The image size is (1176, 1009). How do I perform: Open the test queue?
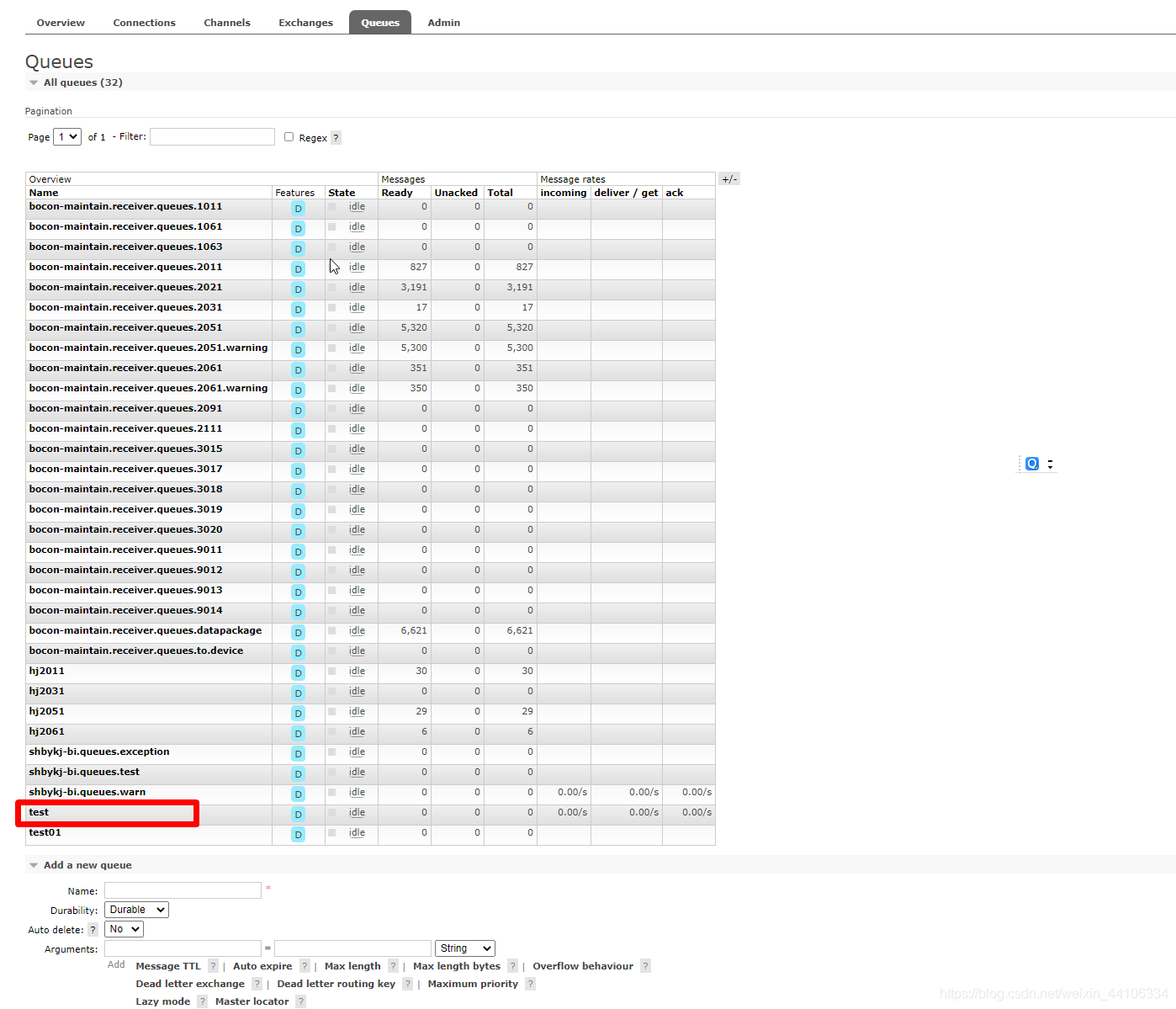click(x=39, y=812)
